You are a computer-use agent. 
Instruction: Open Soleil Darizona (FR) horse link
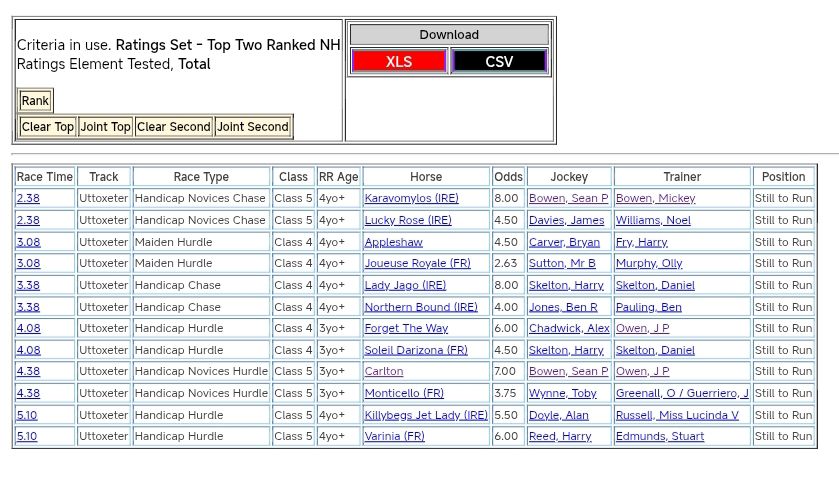(x=415, y=350)
